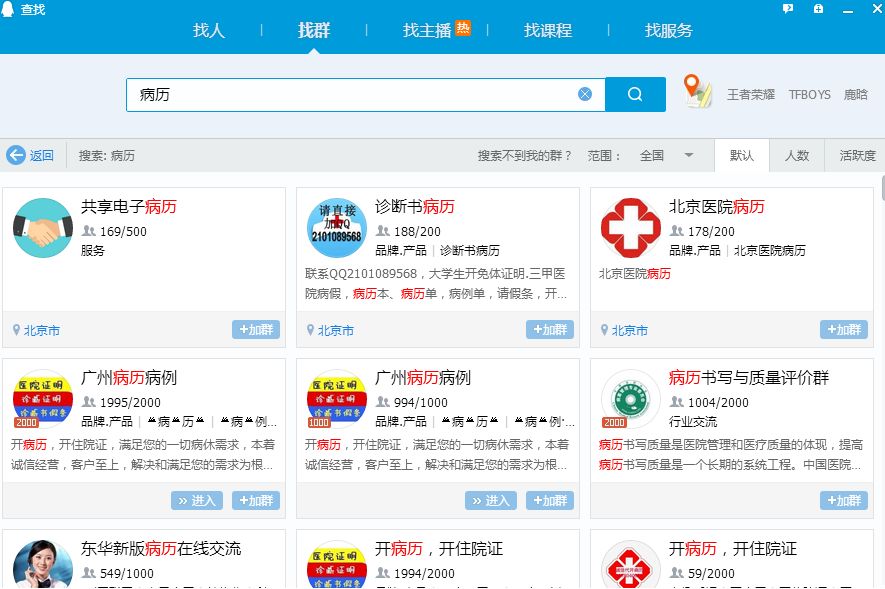The height and width of the screenshot is (589, 885).
Task: Click location pin in 北京医院病历 card
Action: [604, 330]
